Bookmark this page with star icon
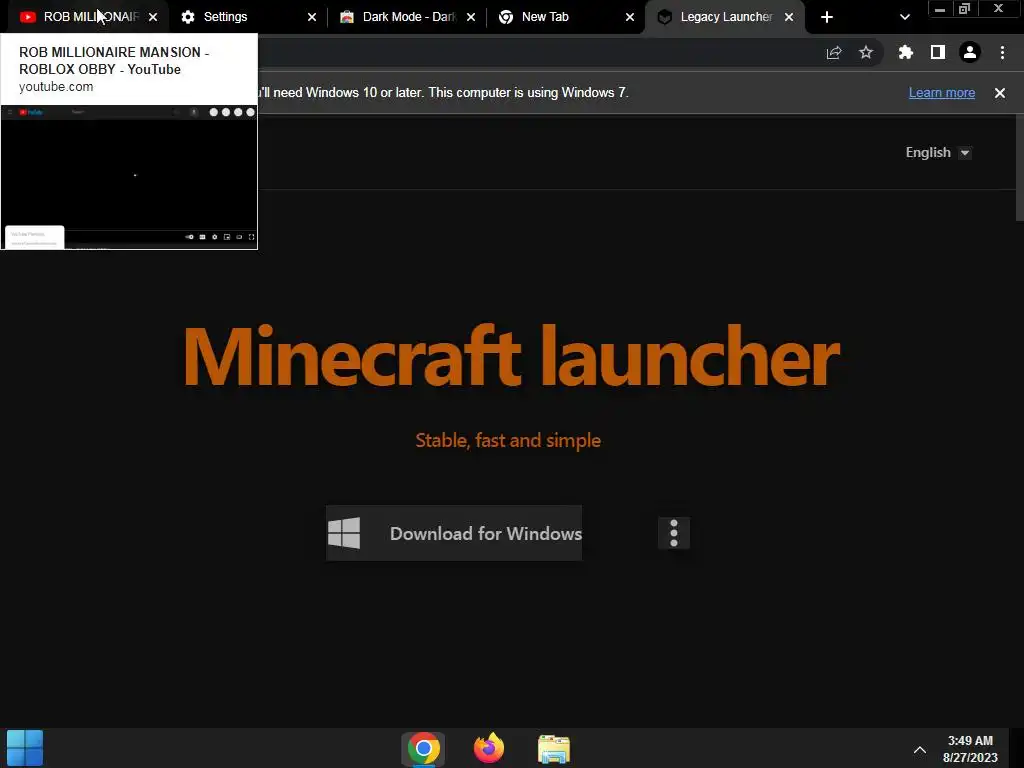 pyautogui.click(x=866, y=52)
